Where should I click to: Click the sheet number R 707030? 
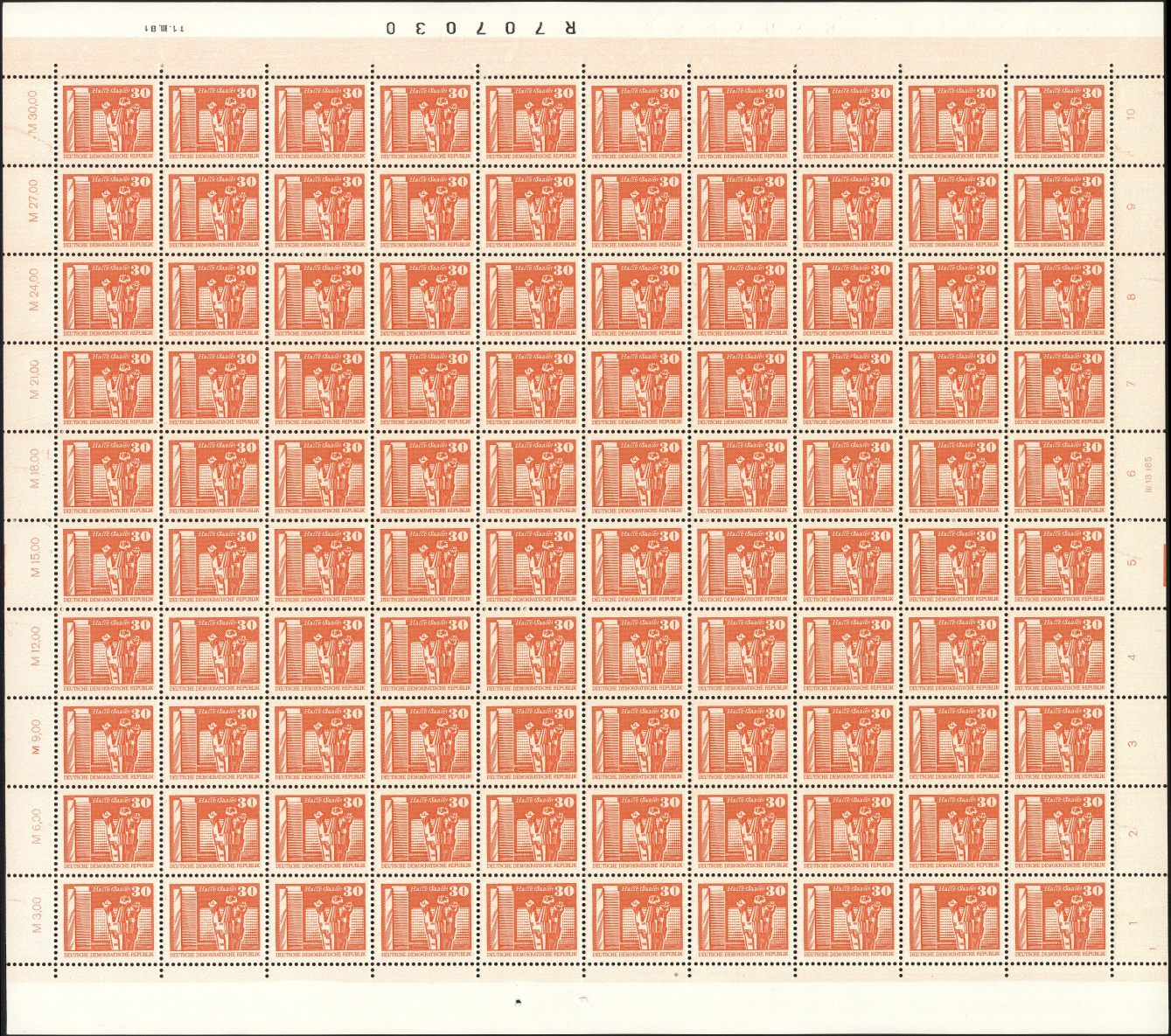coord(482,29)
